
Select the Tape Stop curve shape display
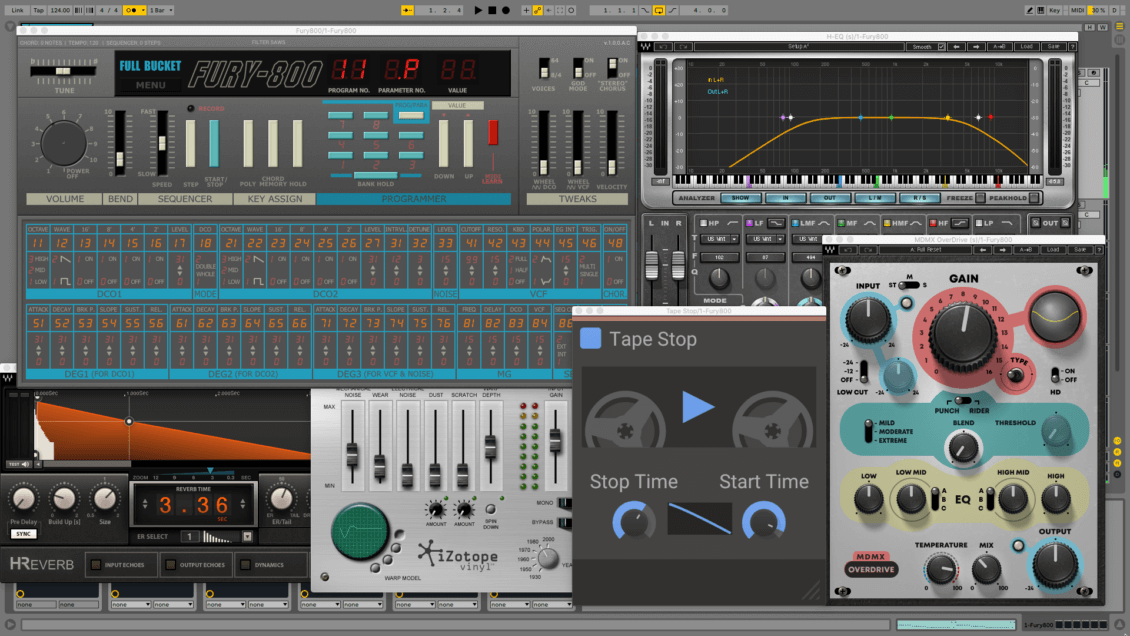point(699,519)
